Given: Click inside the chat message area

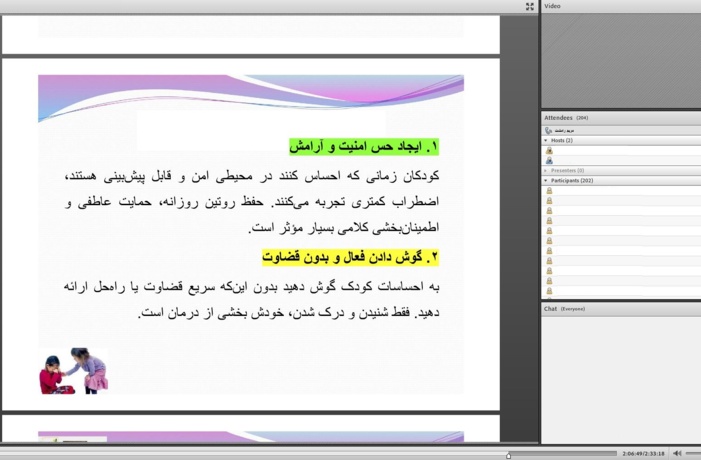Looking at the screenshot, I should tap(621, 380).
